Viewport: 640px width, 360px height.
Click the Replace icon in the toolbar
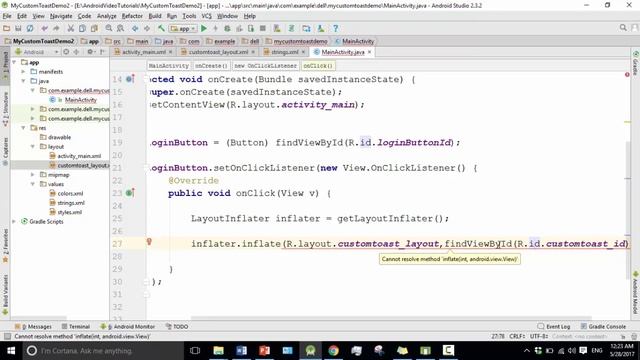(120, 29)
